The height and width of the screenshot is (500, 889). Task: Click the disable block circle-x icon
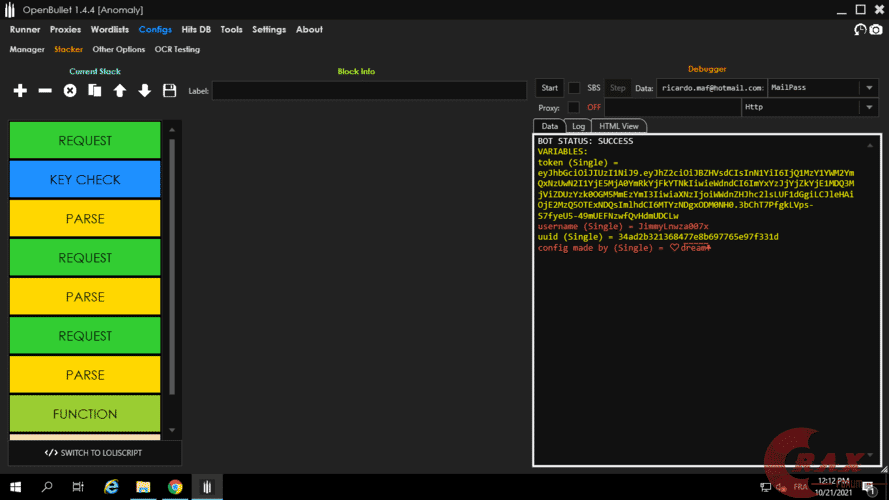70,91
